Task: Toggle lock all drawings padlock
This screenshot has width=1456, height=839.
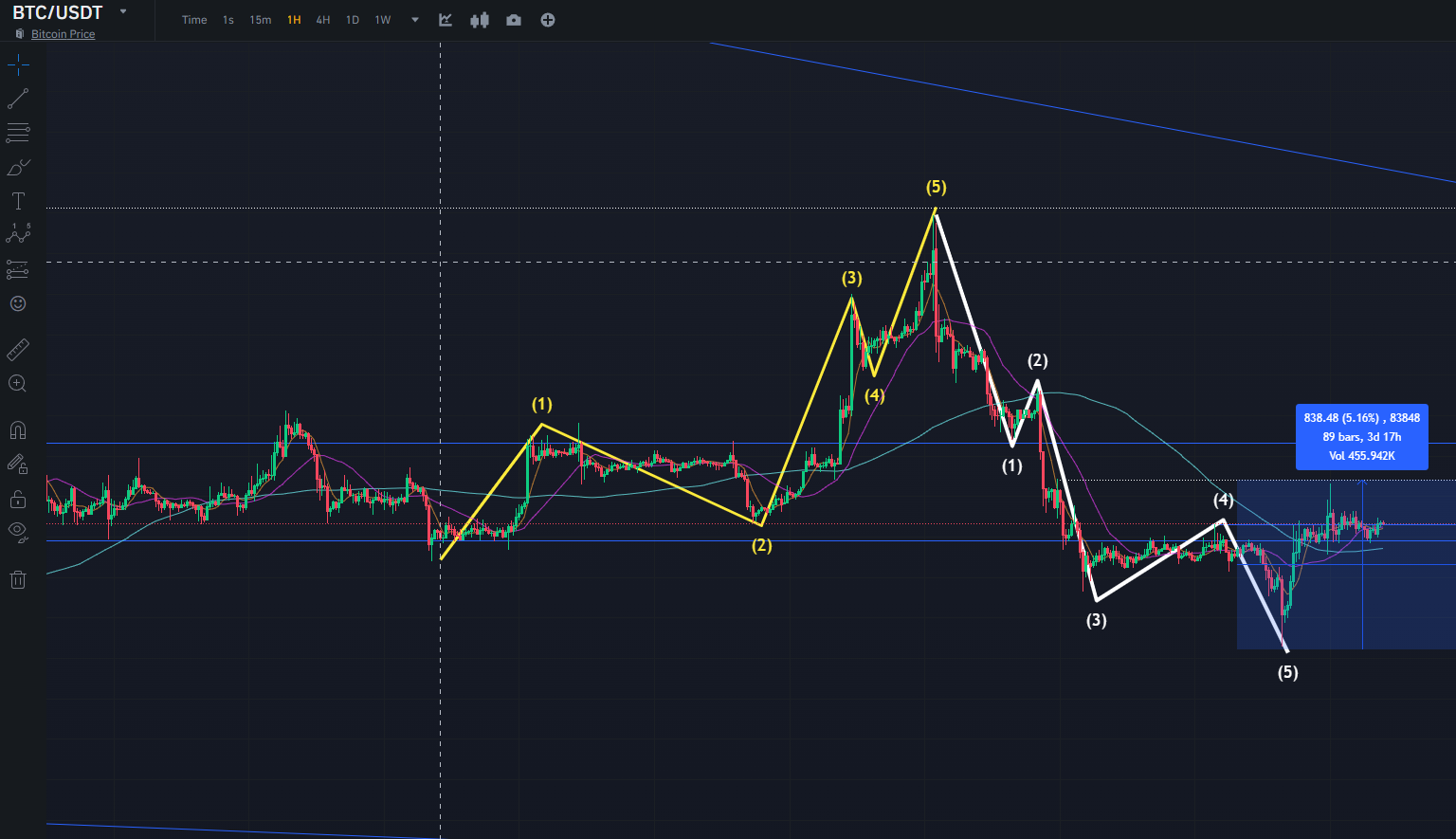Action: 18,499
